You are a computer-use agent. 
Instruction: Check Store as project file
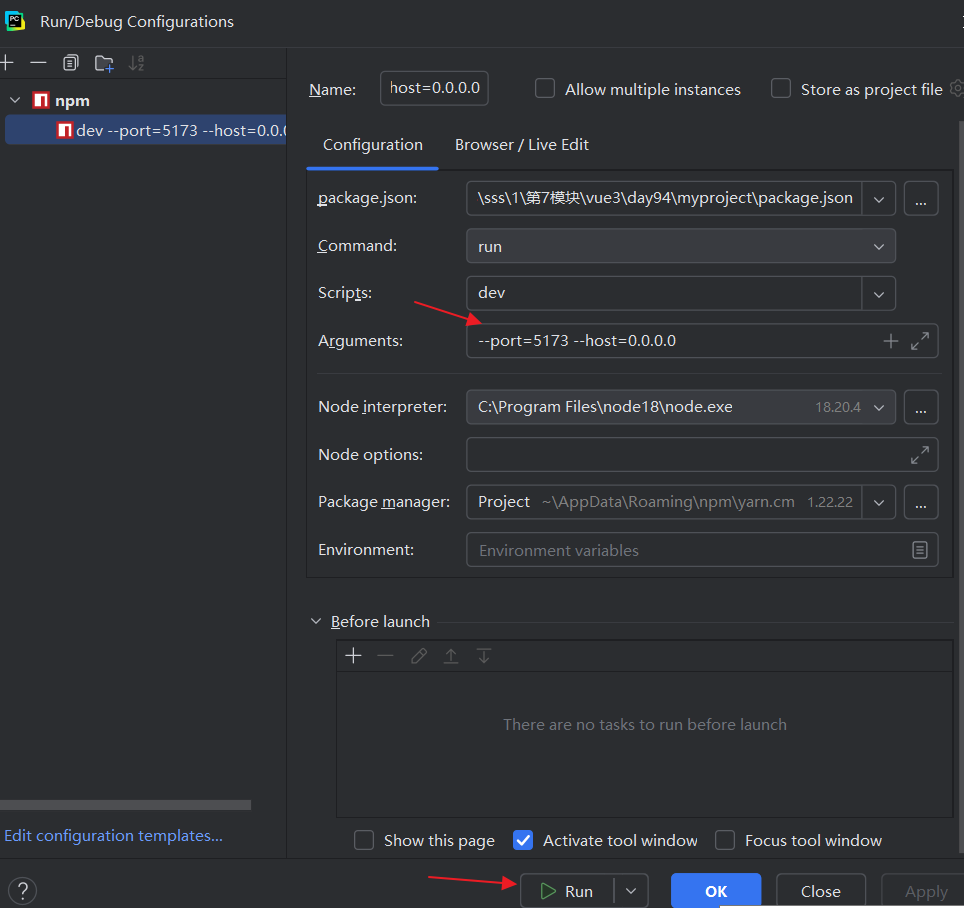781,89
